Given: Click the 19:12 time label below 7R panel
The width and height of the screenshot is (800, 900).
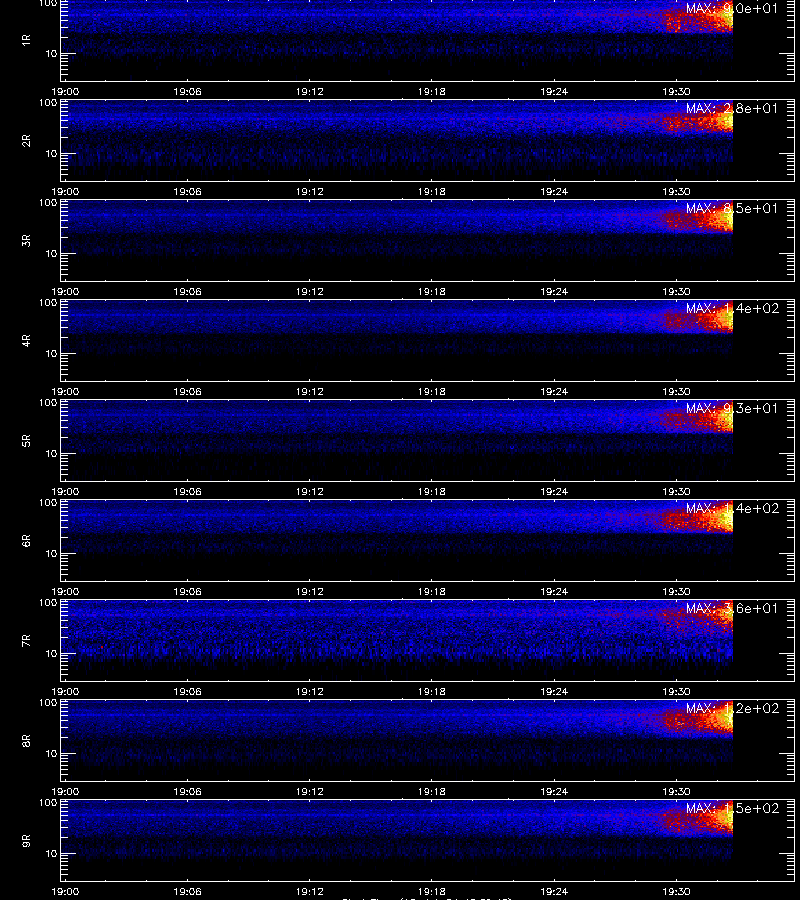Looking at the screenshot, I should click(309, 692).
